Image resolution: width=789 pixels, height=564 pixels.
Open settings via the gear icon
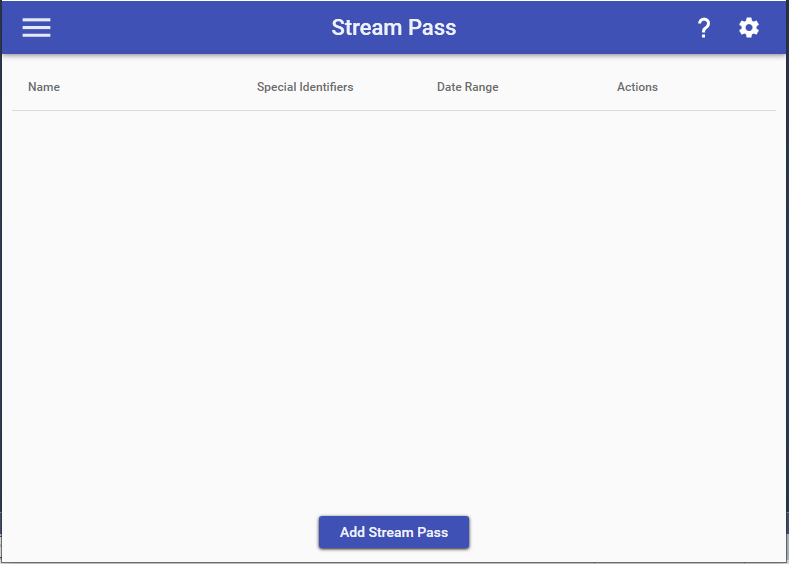pyautogui.click(x=749, y=28)
